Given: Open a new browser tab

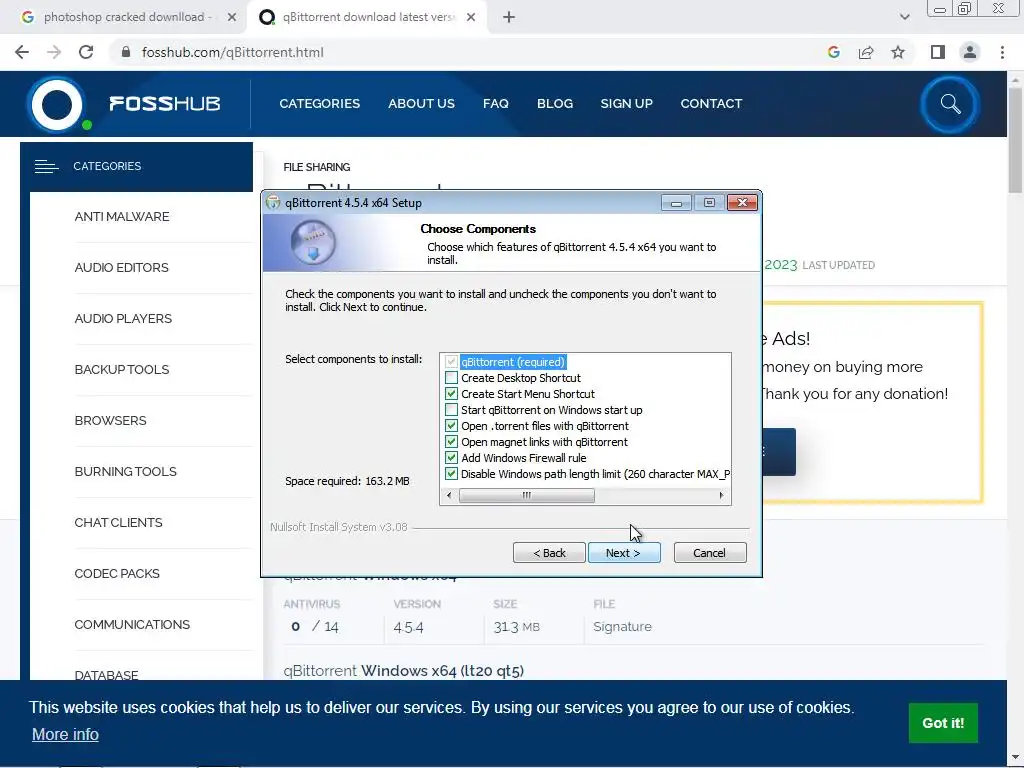Looking at the screenshot, I should [x=509, y=17].
